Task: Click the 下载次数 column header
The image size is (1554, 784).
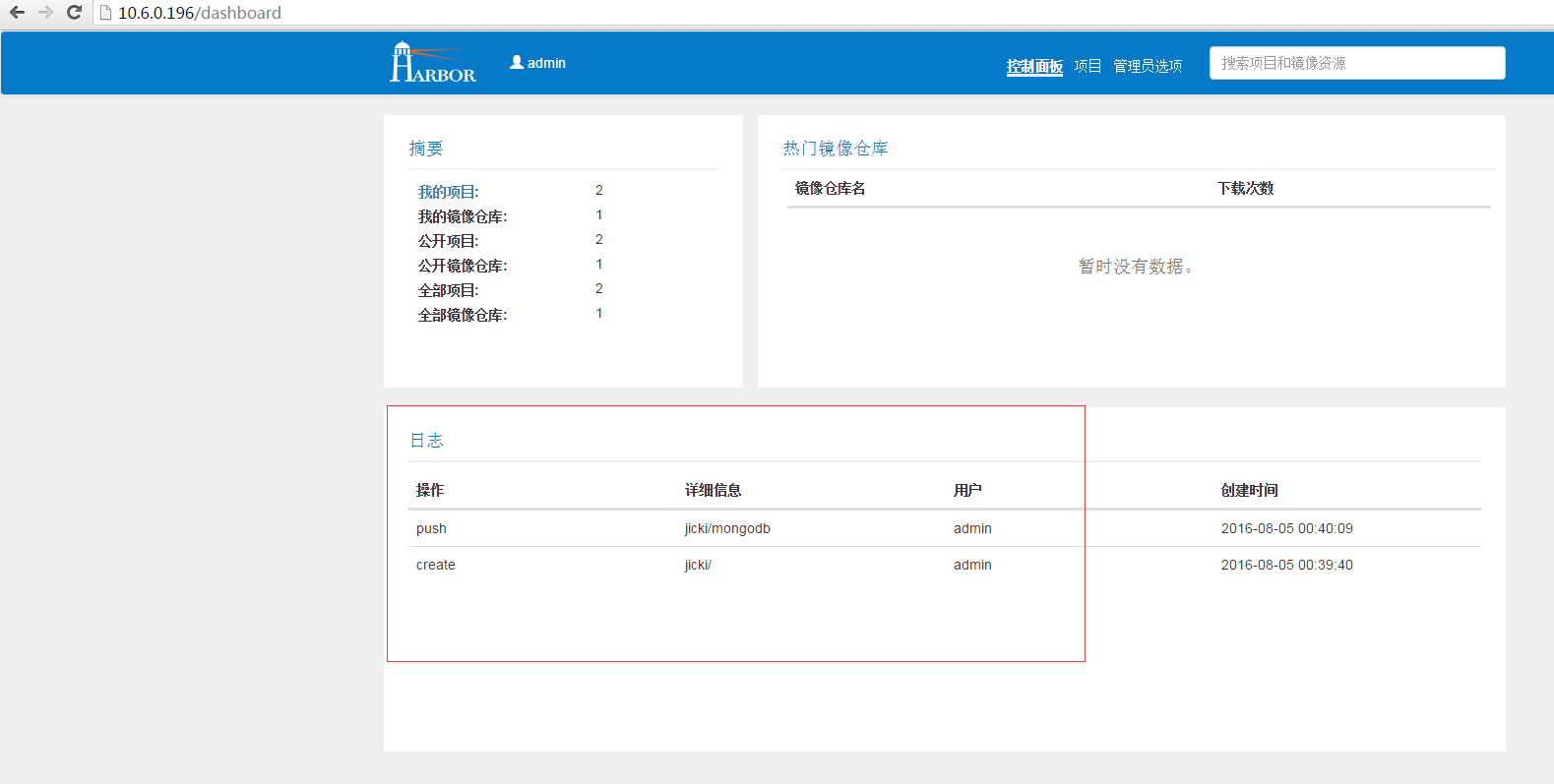Action: [x=1245, y=188]
